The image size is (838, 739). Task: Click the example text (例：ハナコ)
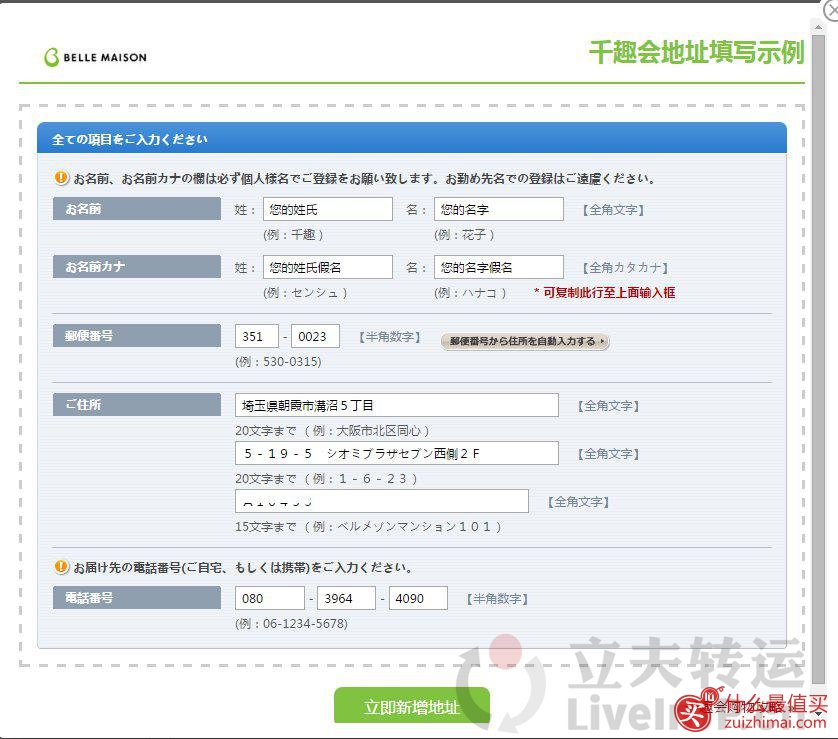470,293
